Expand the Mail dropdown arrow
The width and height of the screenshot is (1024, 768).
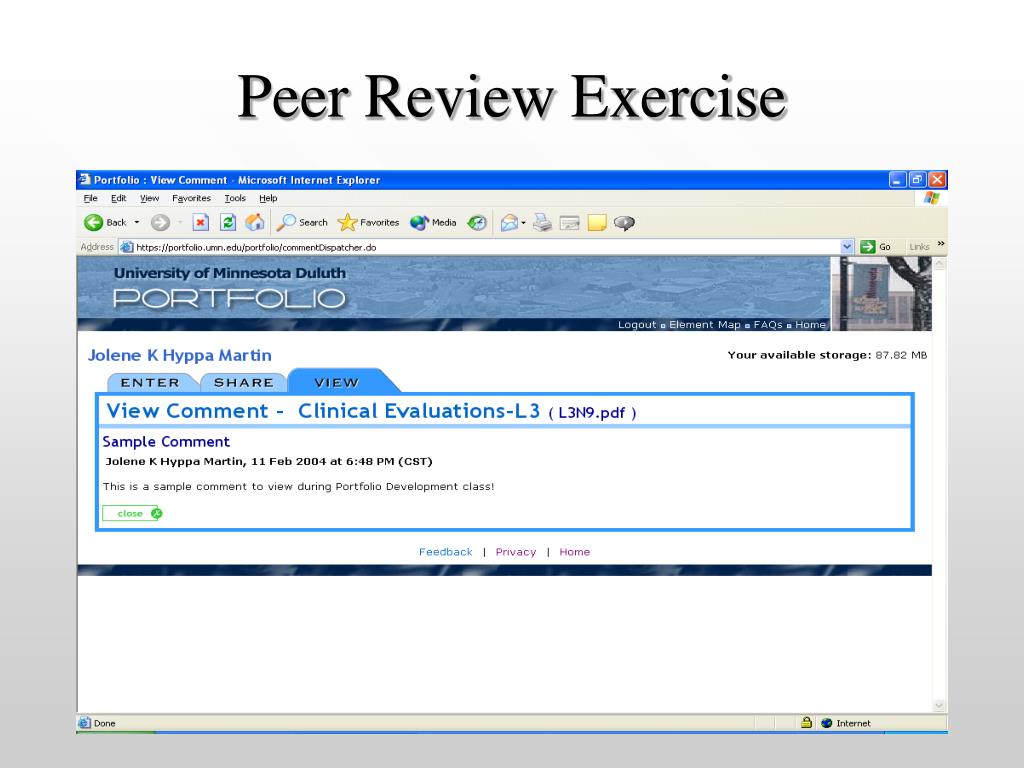(524, 223)
